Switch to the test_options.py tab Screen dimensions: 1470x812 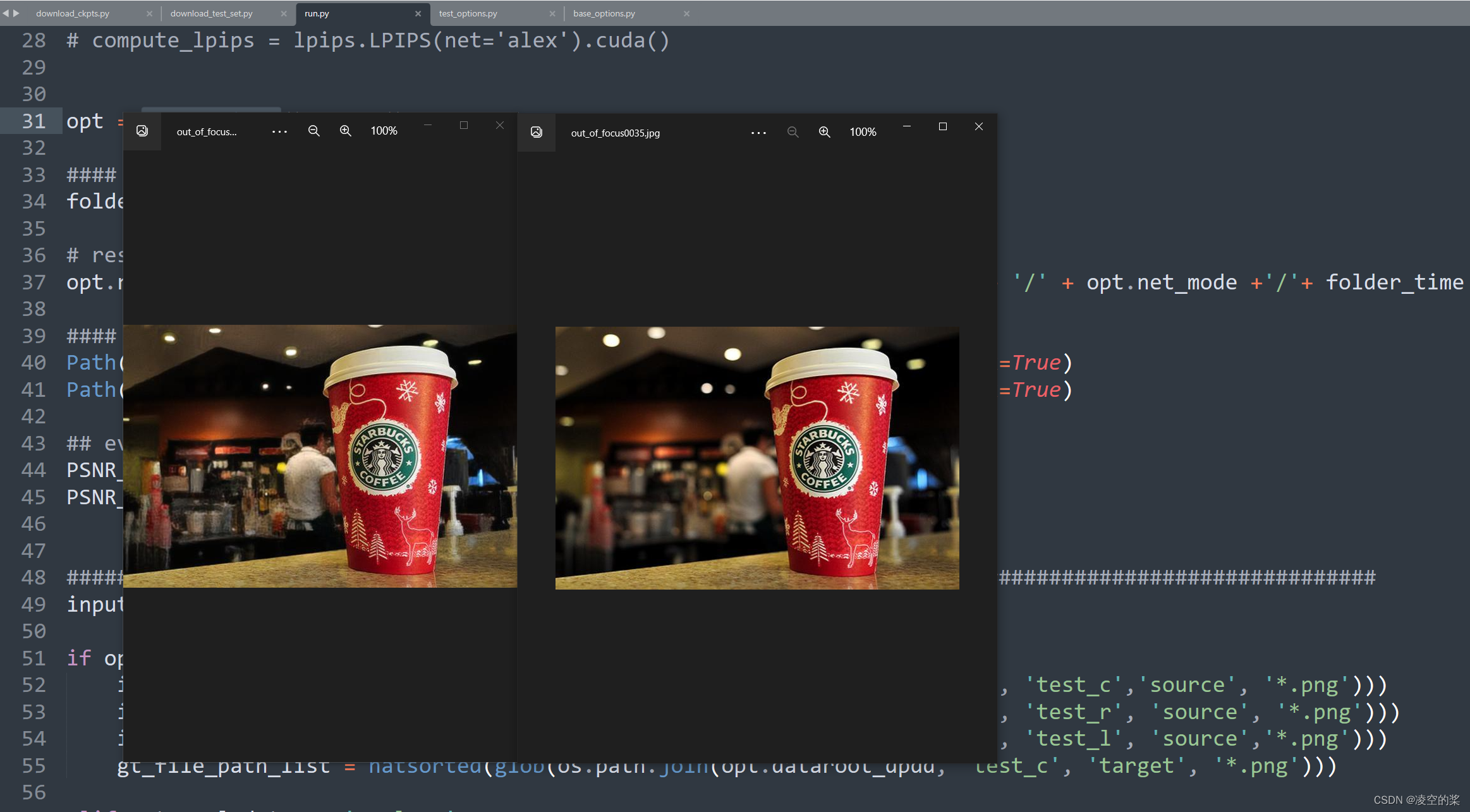click(468, 13)
